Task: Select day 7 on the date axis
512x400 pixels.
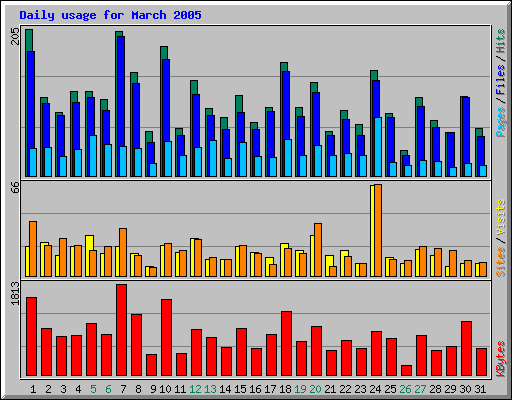Action: point(123,389)
